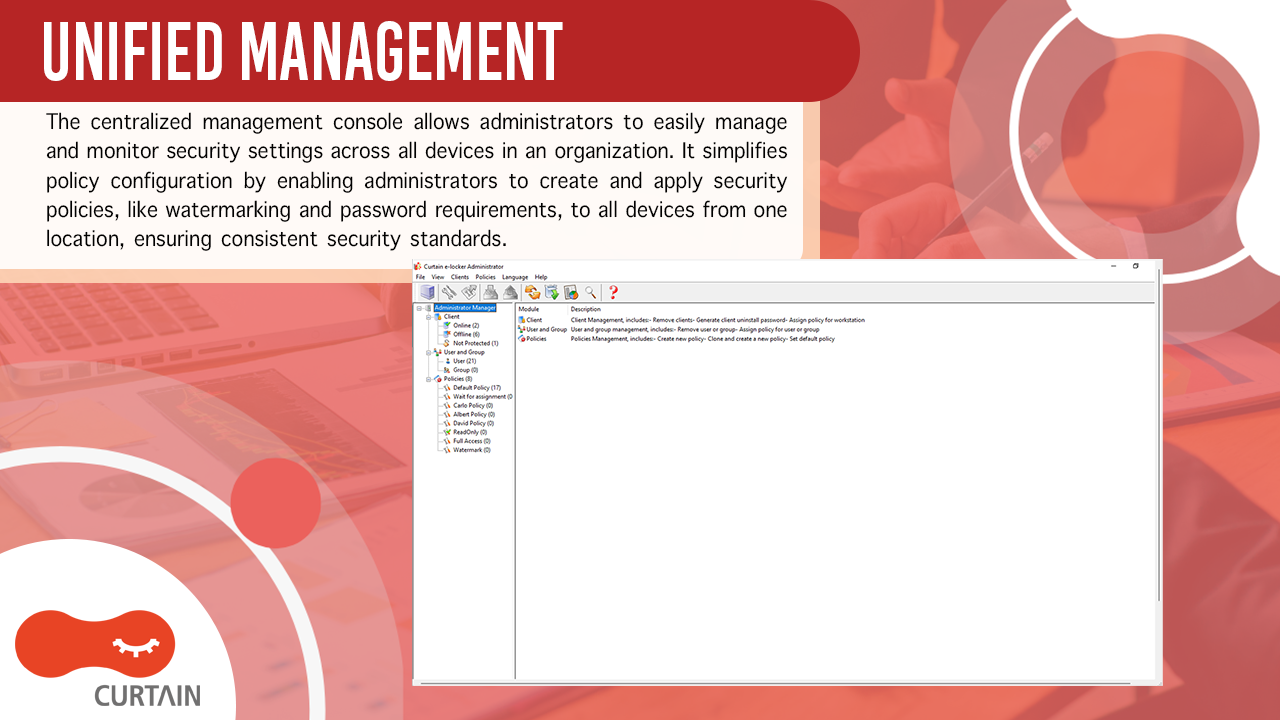Click the Client Management description text

(718, 320)
